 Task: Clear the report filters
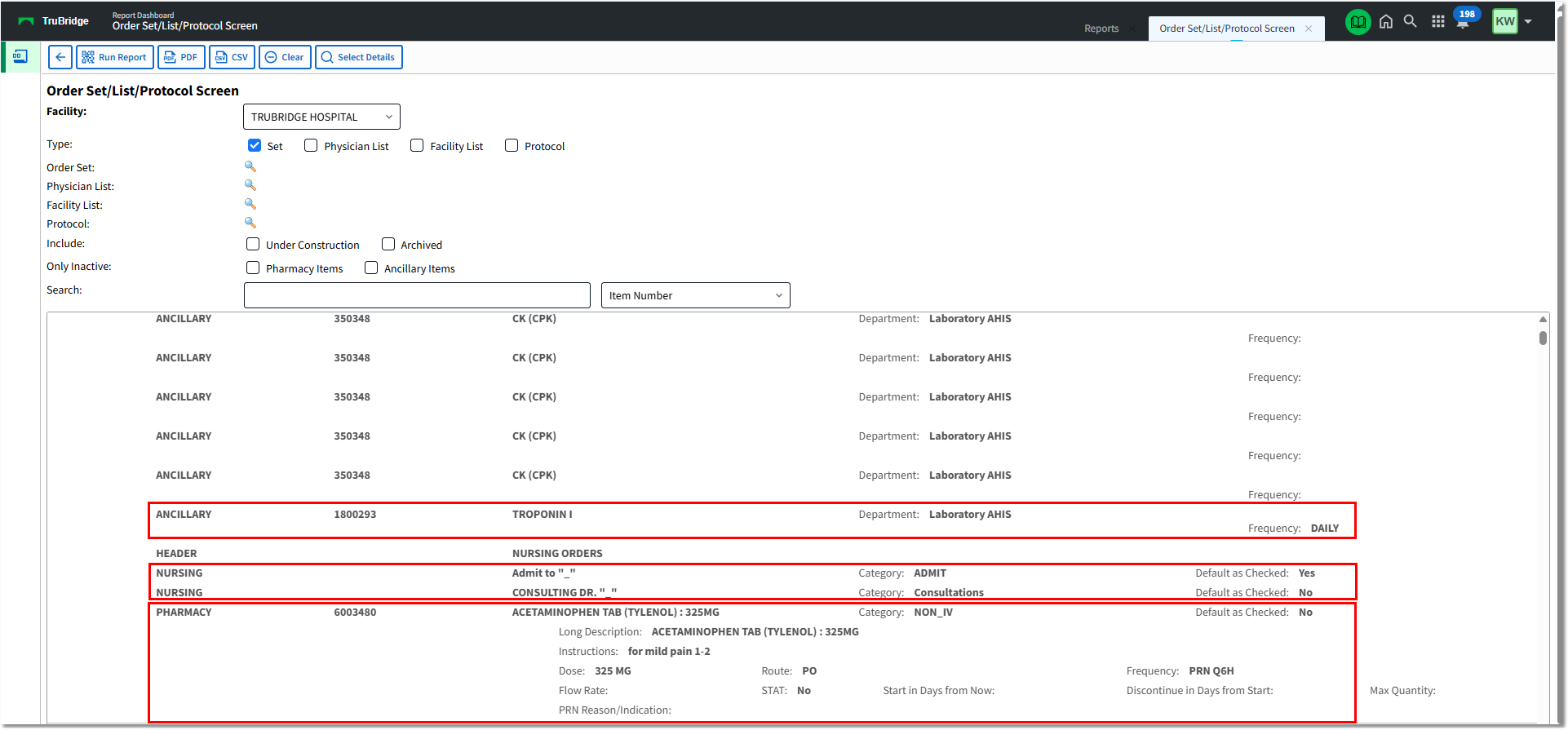click(285, 57)
